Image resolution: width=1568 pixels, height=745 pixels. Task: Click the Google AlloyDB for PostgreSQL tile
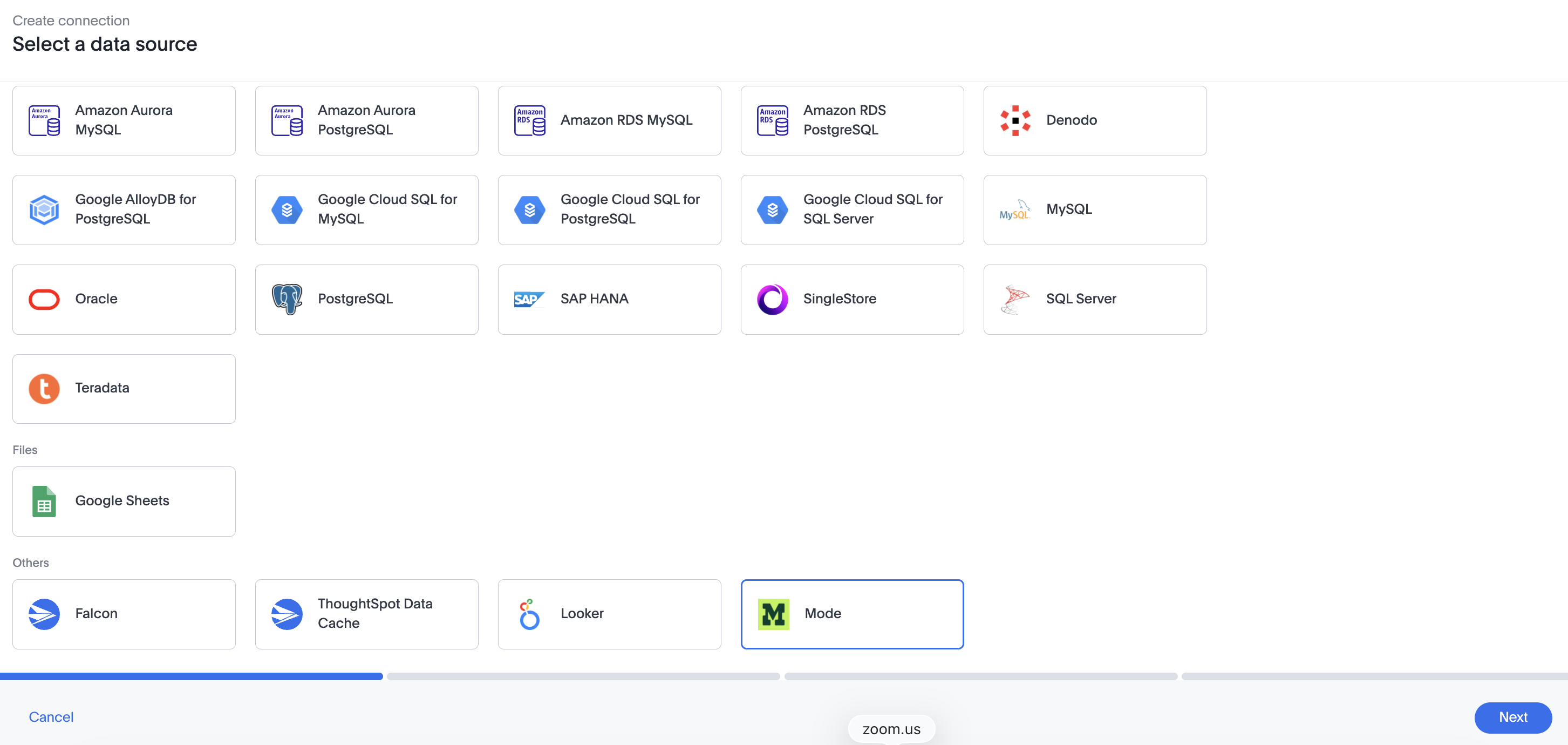(124, 209)
